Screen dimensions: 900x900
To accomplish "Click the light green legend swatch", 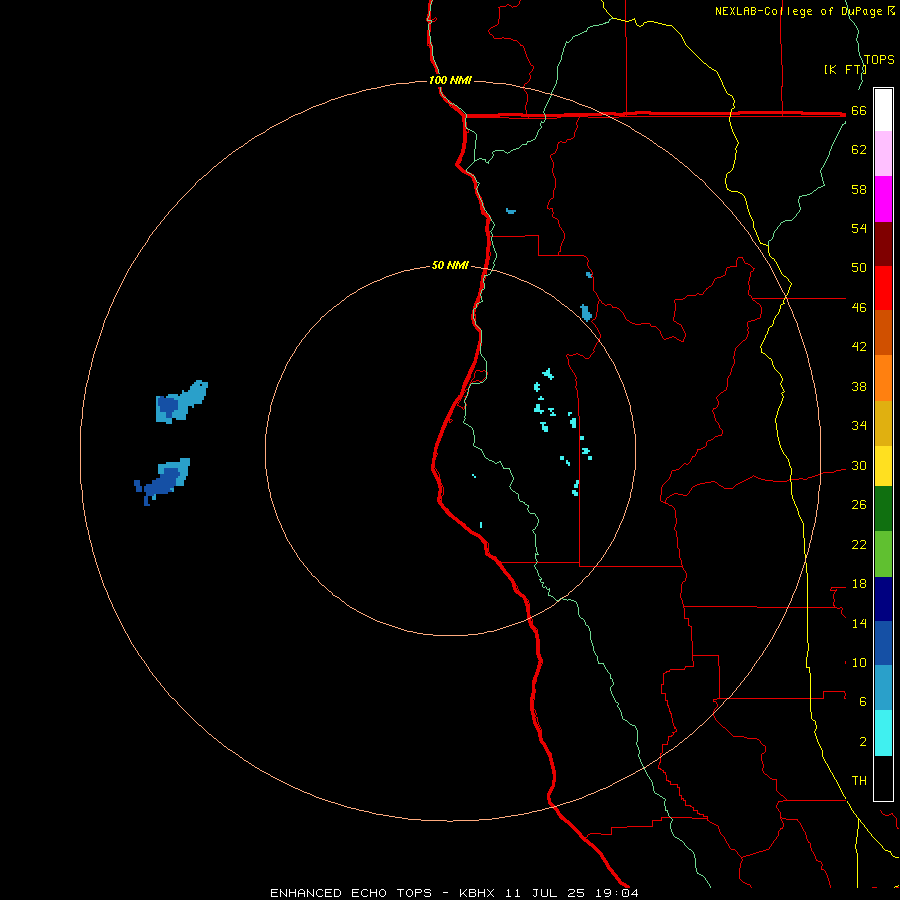I will click(883, 554).
